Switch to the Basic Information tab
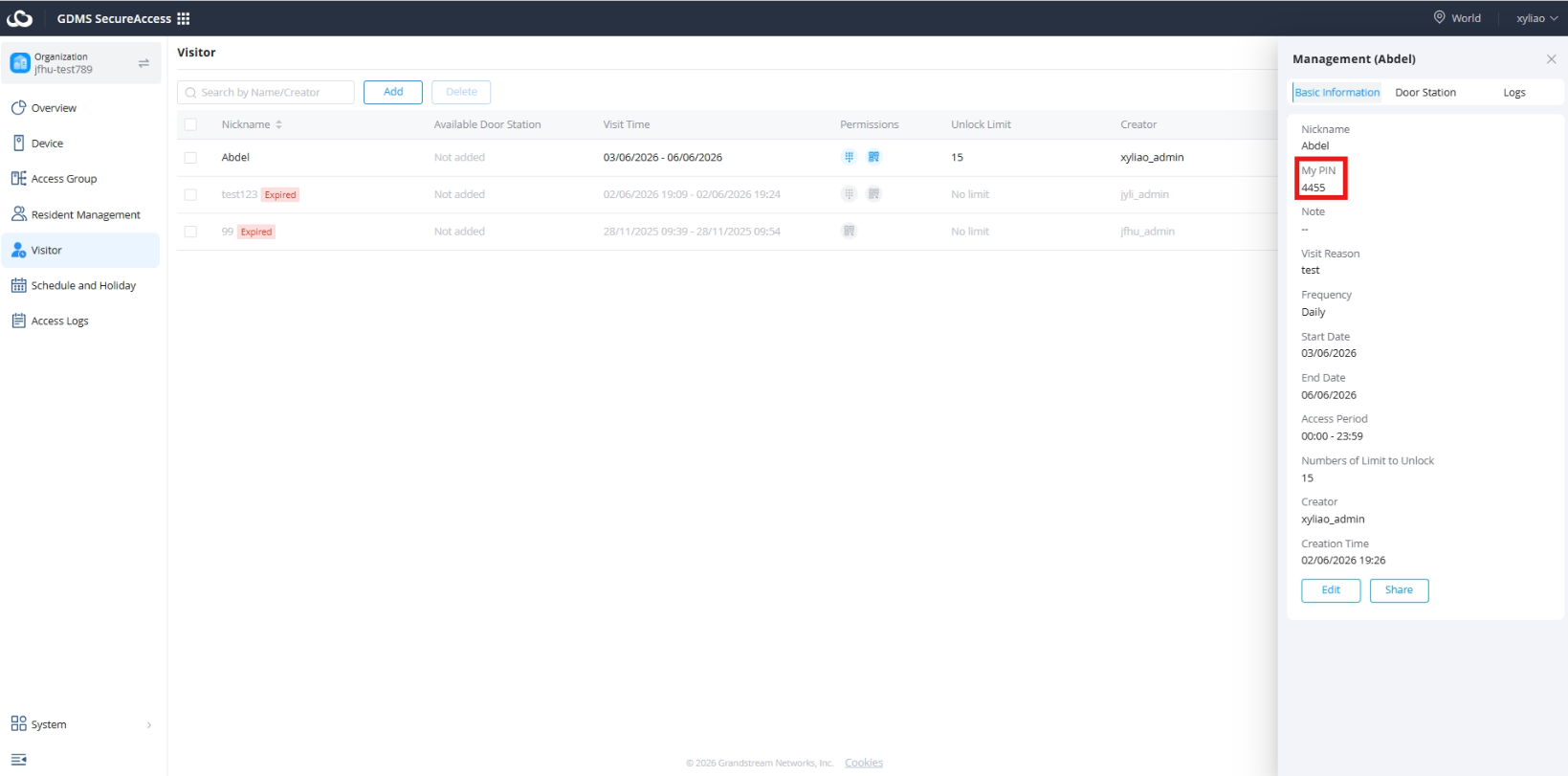 pos(1336,93)
